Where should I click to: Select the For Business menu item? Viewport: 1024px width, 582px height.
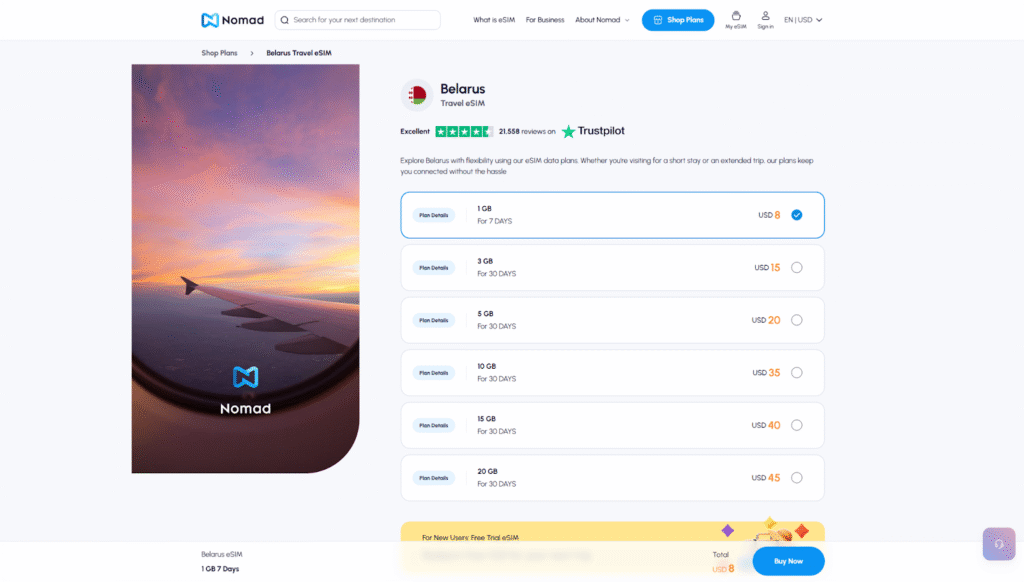pos(545,19)
